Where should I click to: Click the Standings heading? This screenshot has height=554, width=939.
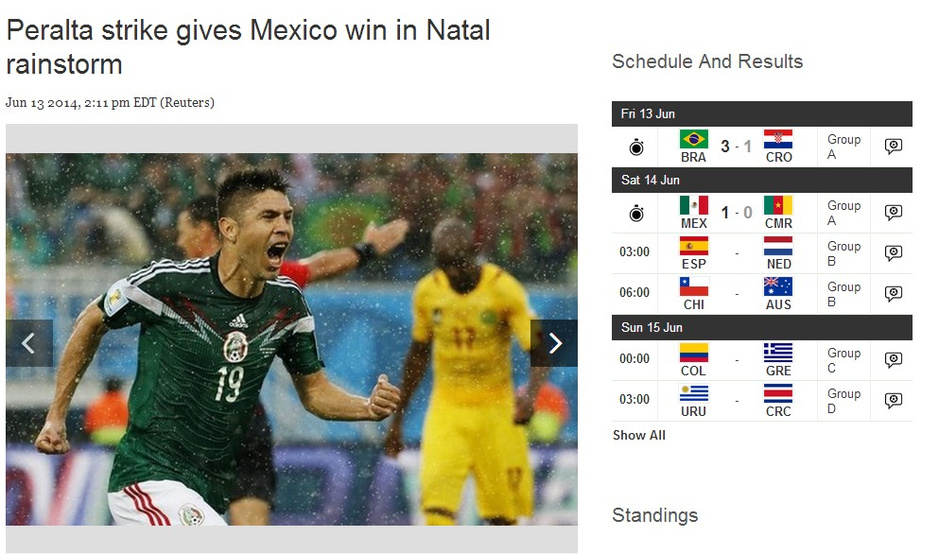coord(655,515)
